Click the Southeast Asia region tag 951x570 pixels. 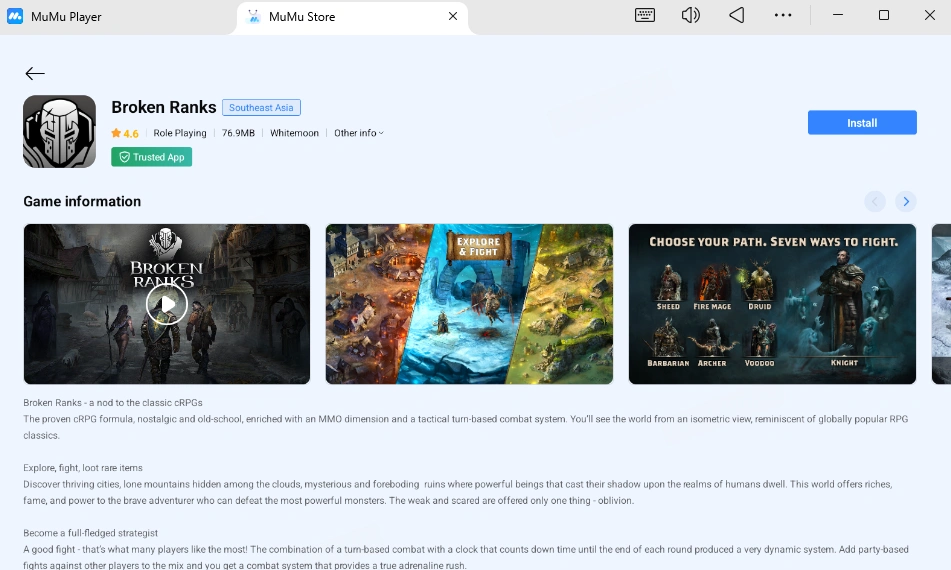coord(261,107)
